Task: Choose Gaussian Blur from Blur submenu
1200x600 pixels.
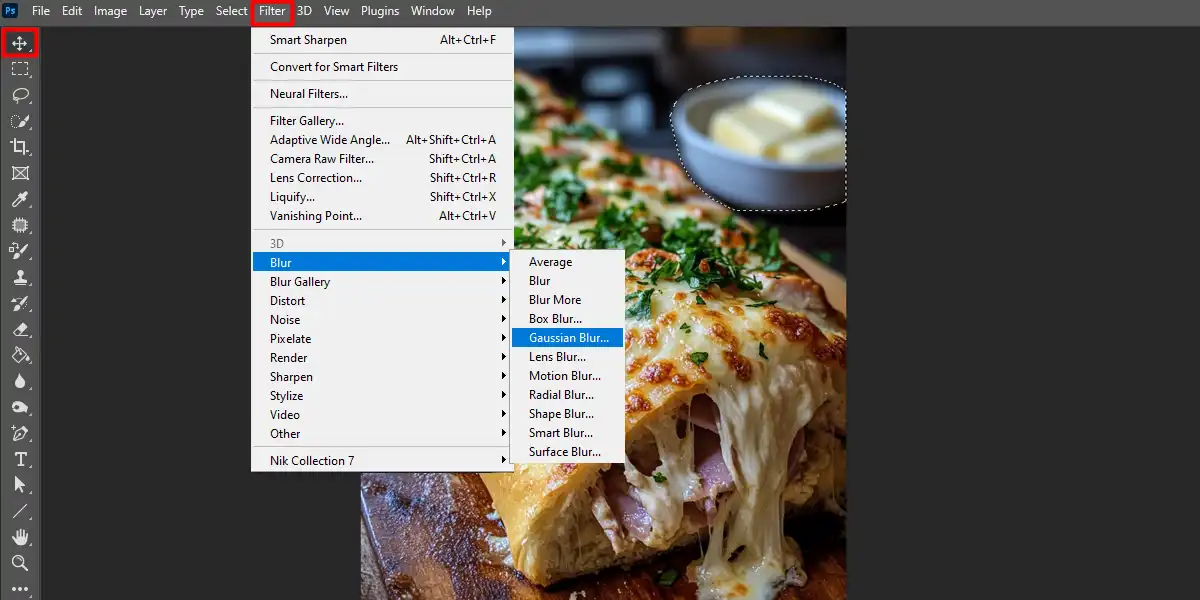Action: (568, 338)
